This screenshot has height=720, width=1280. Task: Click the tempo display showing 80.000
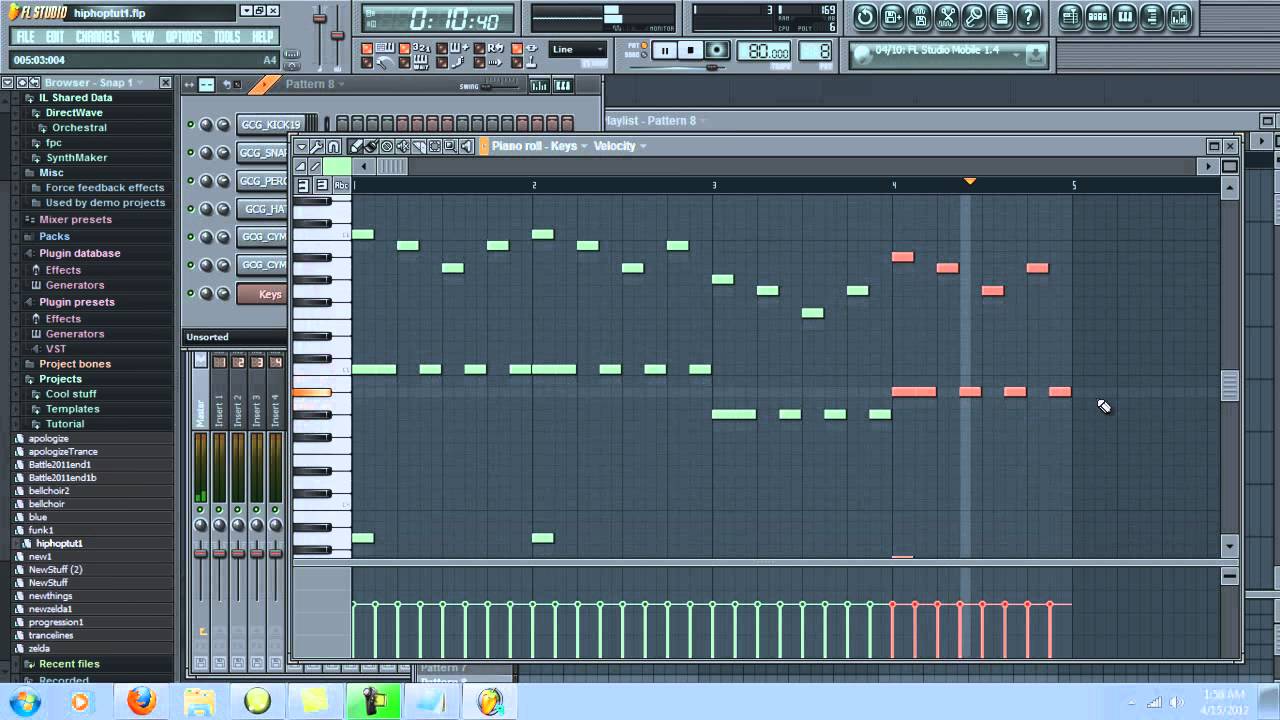point(765,51)
